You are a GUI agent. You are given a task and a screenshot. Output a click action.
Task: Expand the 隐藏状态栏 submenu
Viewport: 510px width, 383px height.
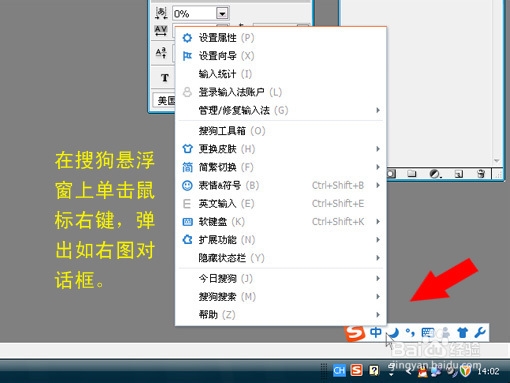point(281,258)
